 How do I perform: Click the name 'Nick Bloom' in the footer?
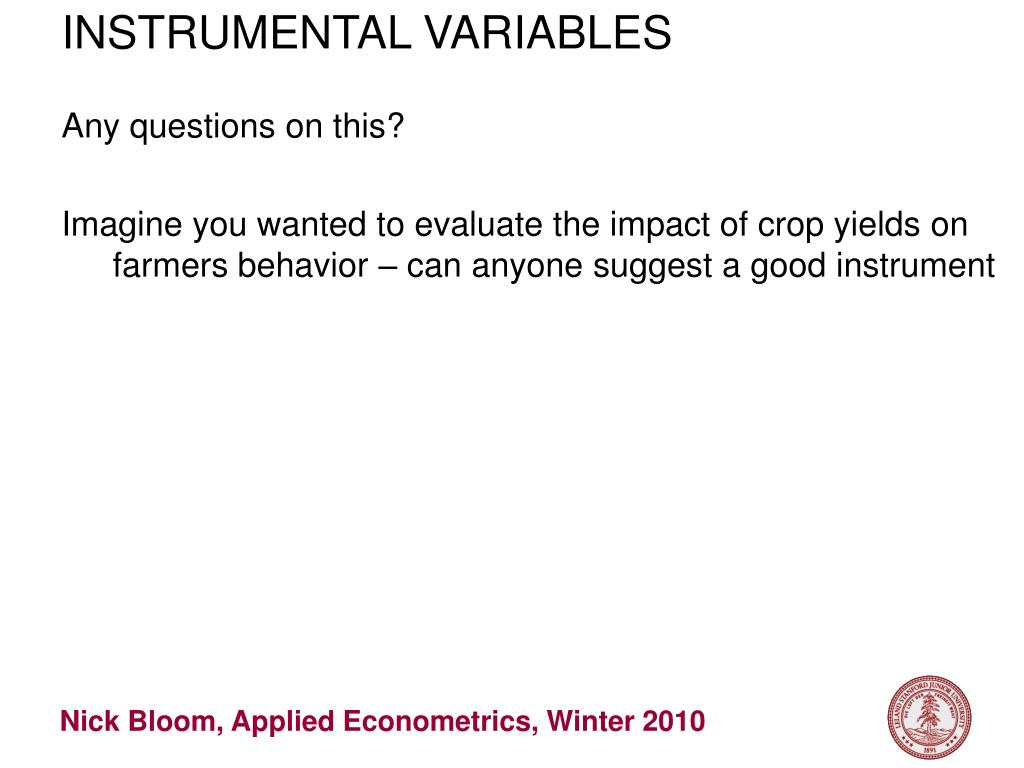click(x=138, y=721)
